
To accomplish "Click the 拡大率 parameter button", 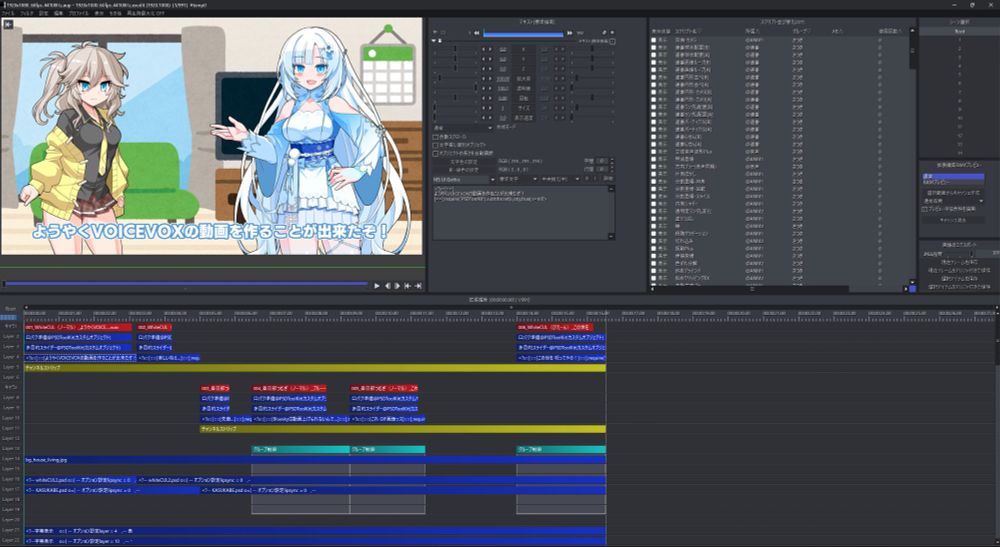I will 524,78.
